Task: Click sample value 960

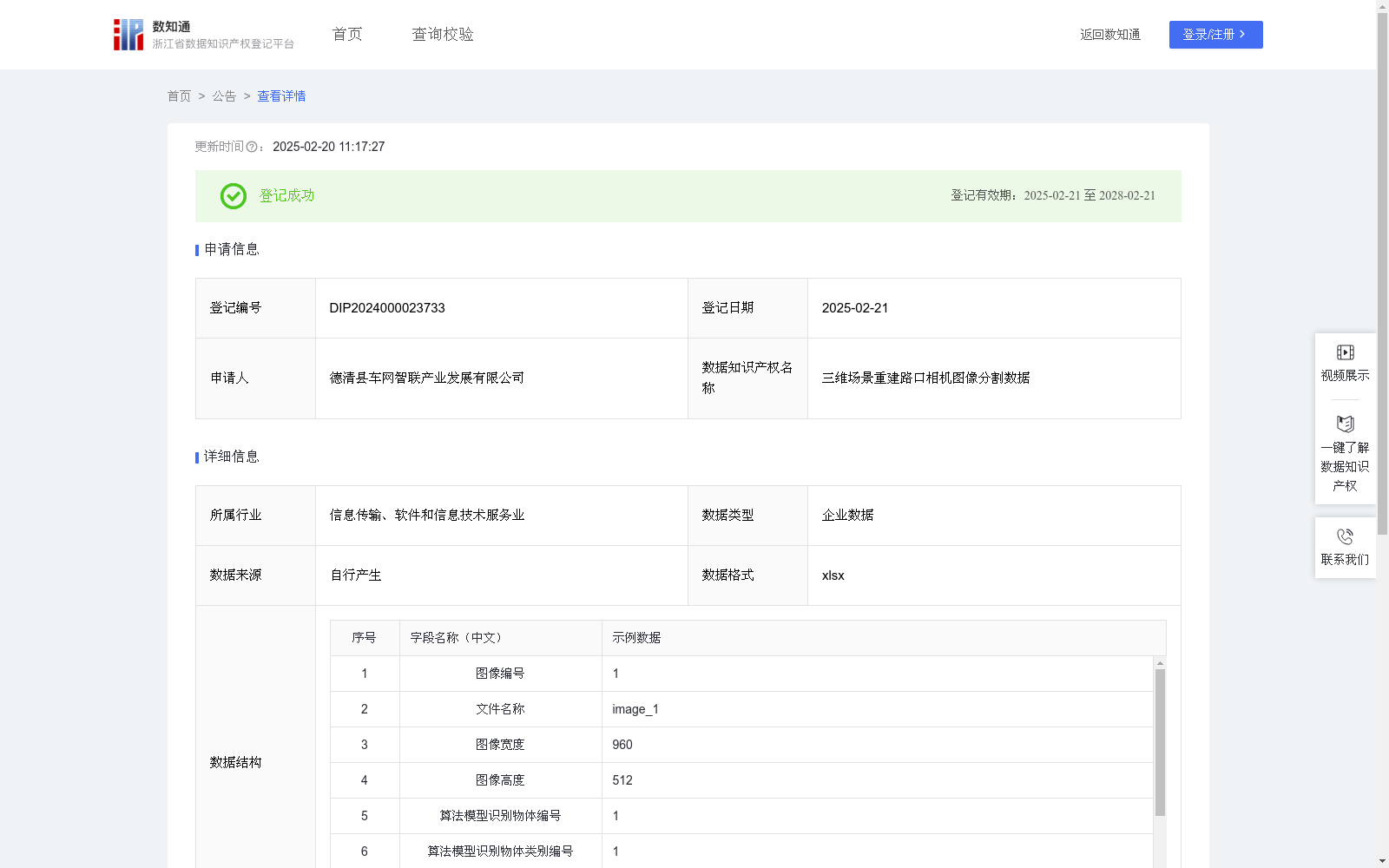Action: point(622,745)
